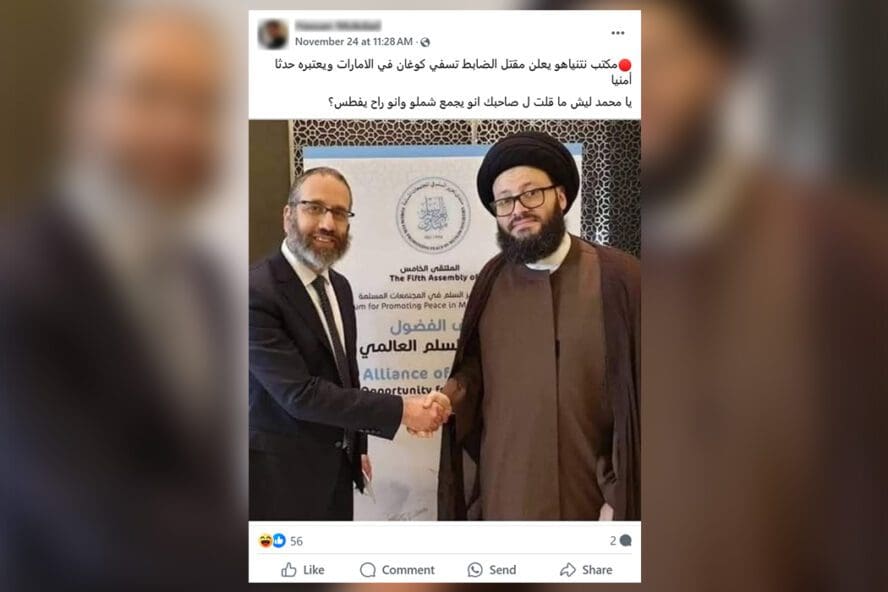Click the Comment button label
Viewport: 888px width, 592px height.
(408, 570)
